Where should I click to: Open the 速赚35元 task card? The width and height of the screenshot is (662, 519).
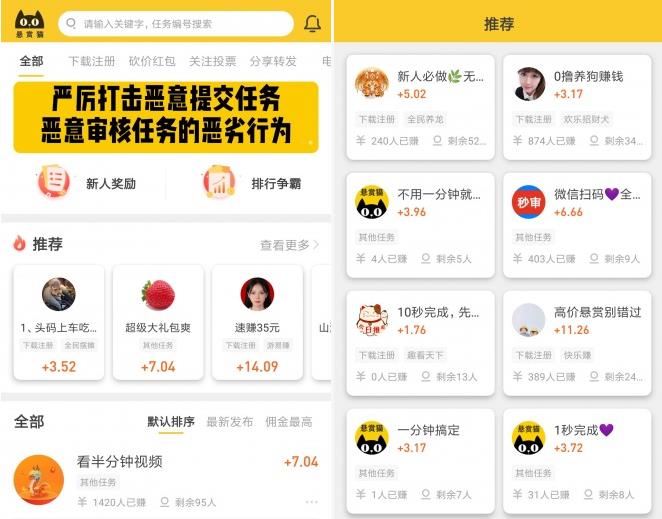pyautogui.click(x=257, y=323)
